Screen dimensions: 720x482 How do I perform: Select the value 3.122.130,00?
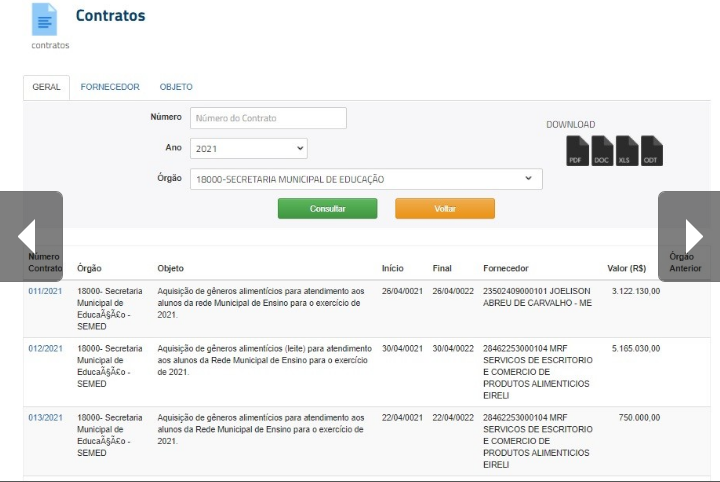pyautogui.click(x=636, y=291)
